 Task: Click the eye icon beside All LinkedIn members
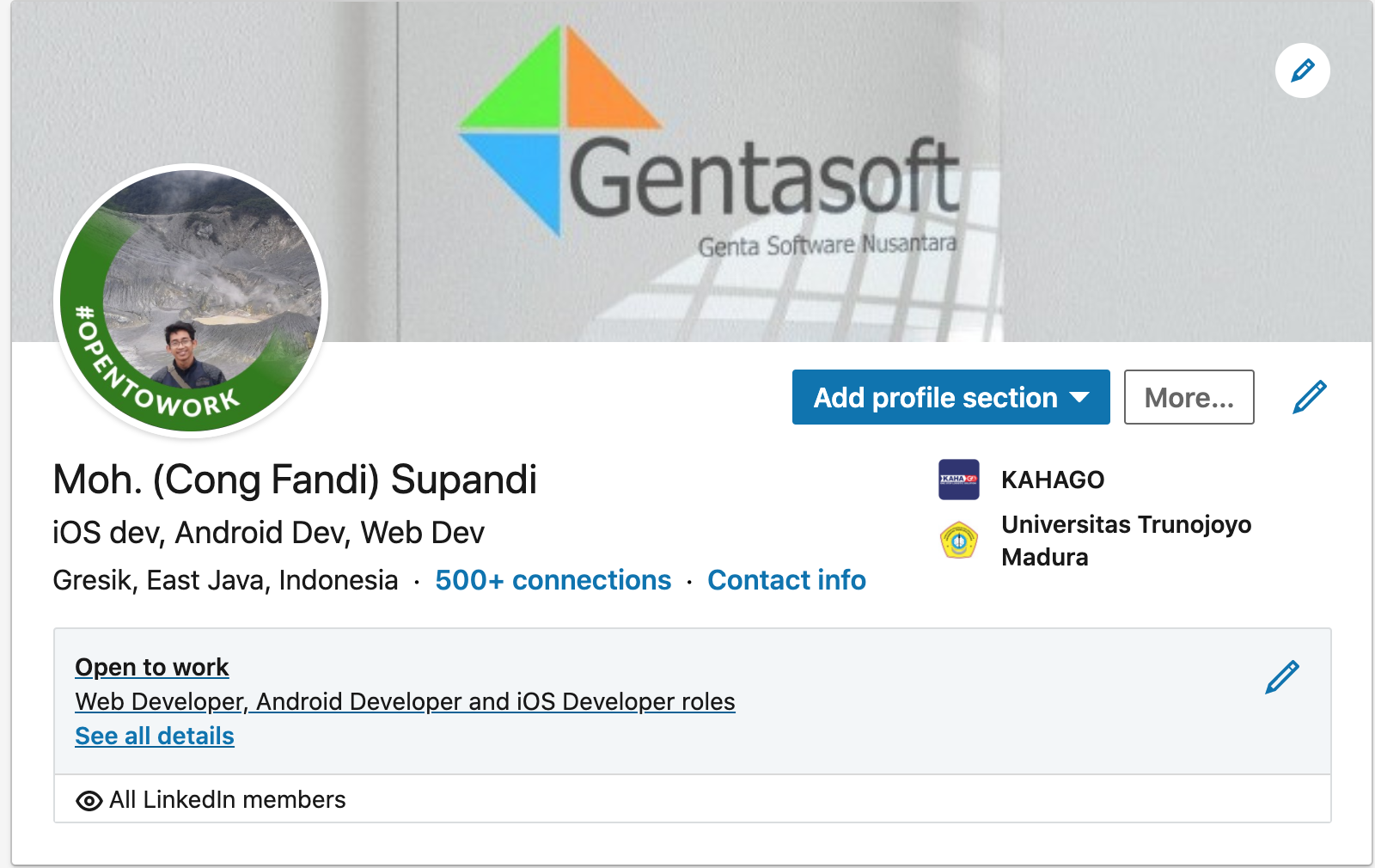[89, 801]
